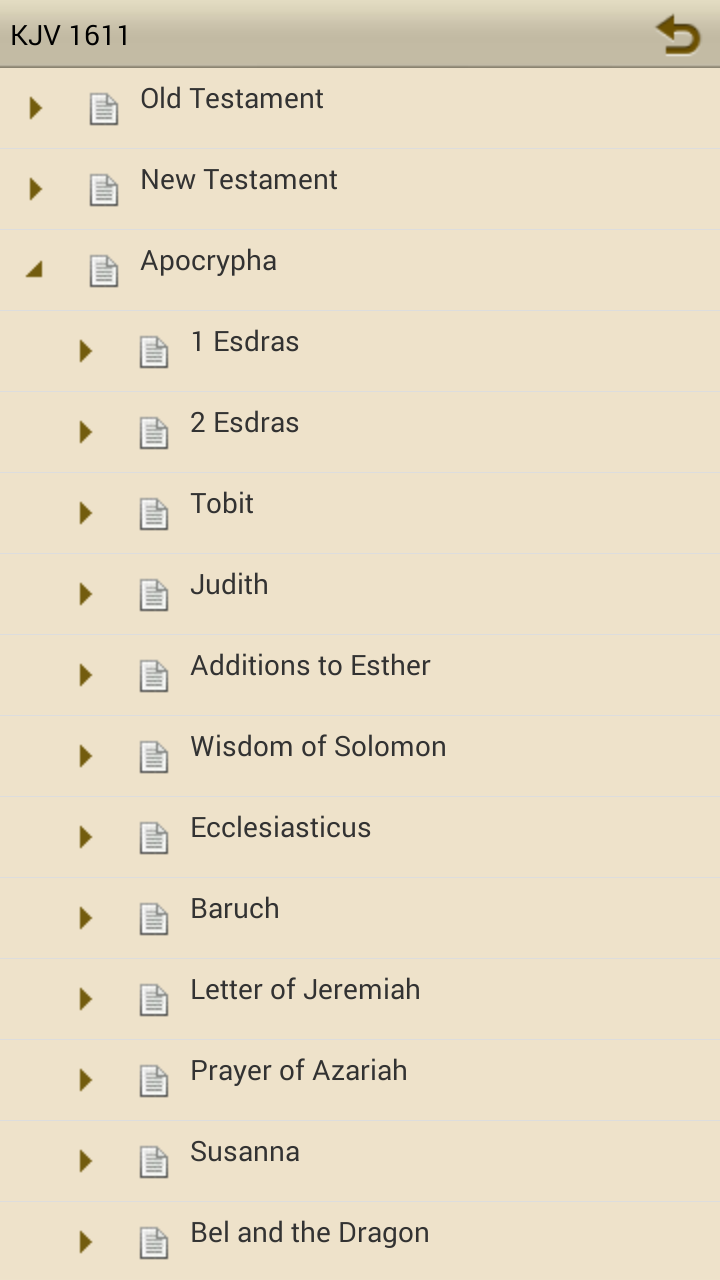Select Letter of Jeremiah

click(x=305, y=990)
